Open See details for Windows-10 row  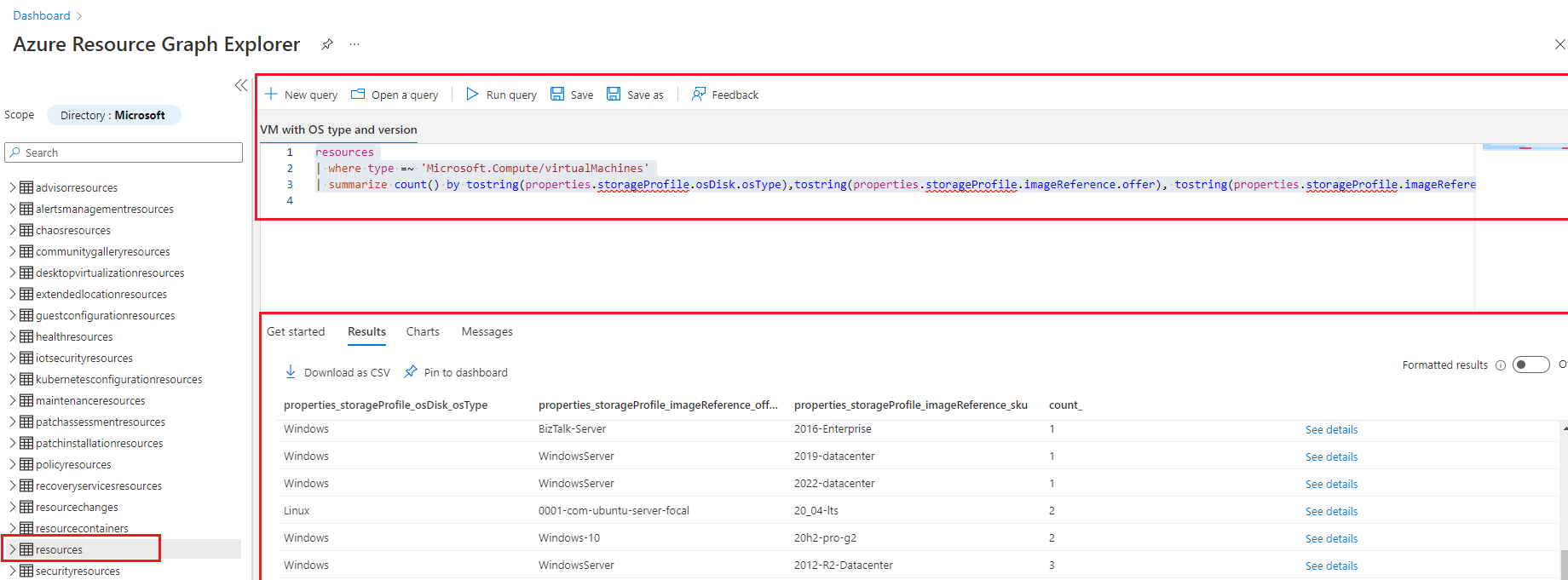click(1331, 538)
